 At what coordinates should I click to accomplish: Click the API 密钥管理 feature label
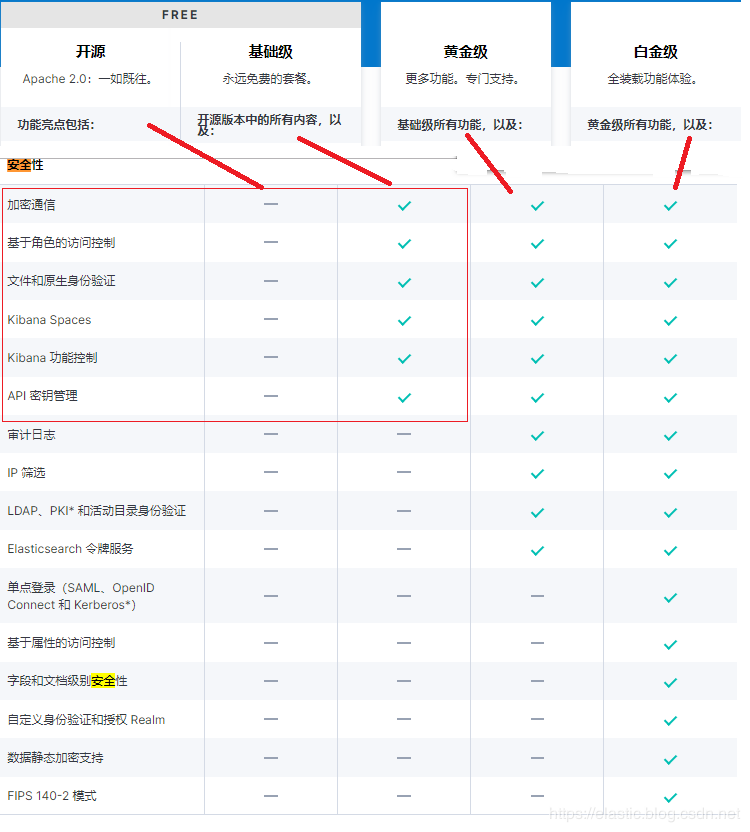pos(42,396)
